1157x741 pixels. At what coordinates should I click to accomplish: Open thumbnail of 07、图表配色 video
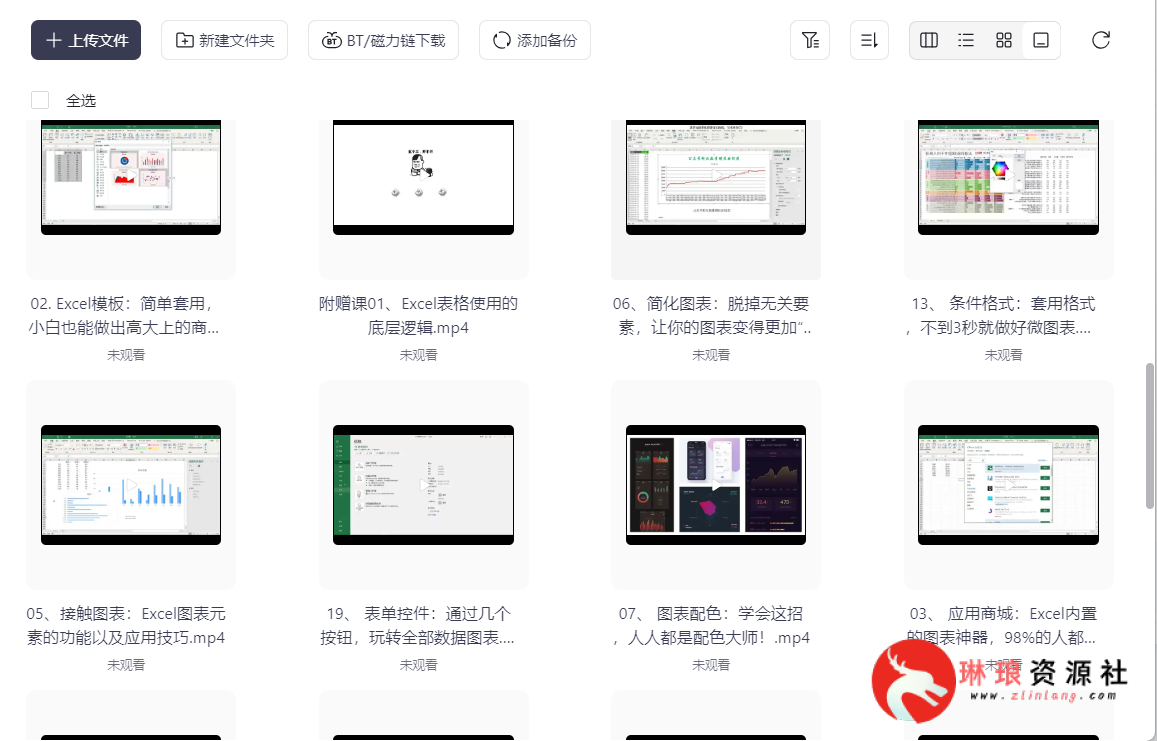click(716, 485)
